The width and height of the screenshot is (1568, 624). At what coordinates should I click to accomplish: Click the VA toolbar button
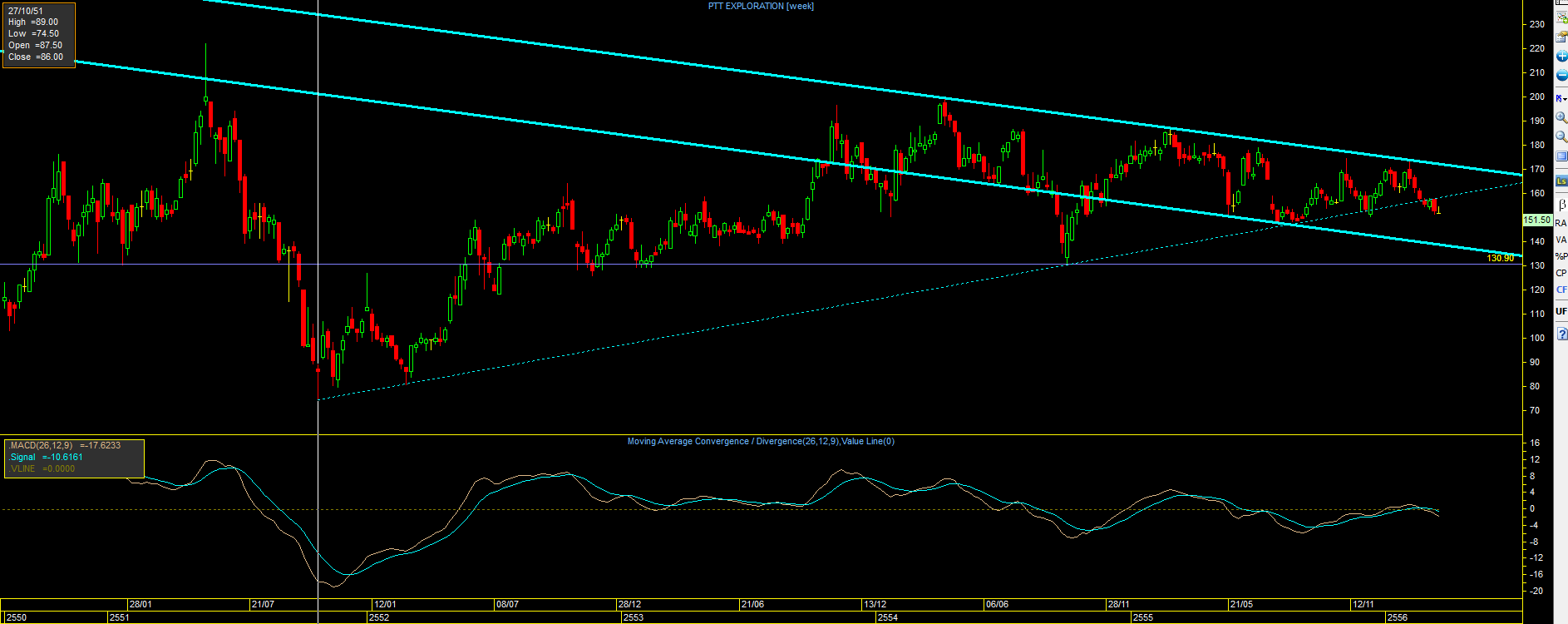[x=1561, y=240]
